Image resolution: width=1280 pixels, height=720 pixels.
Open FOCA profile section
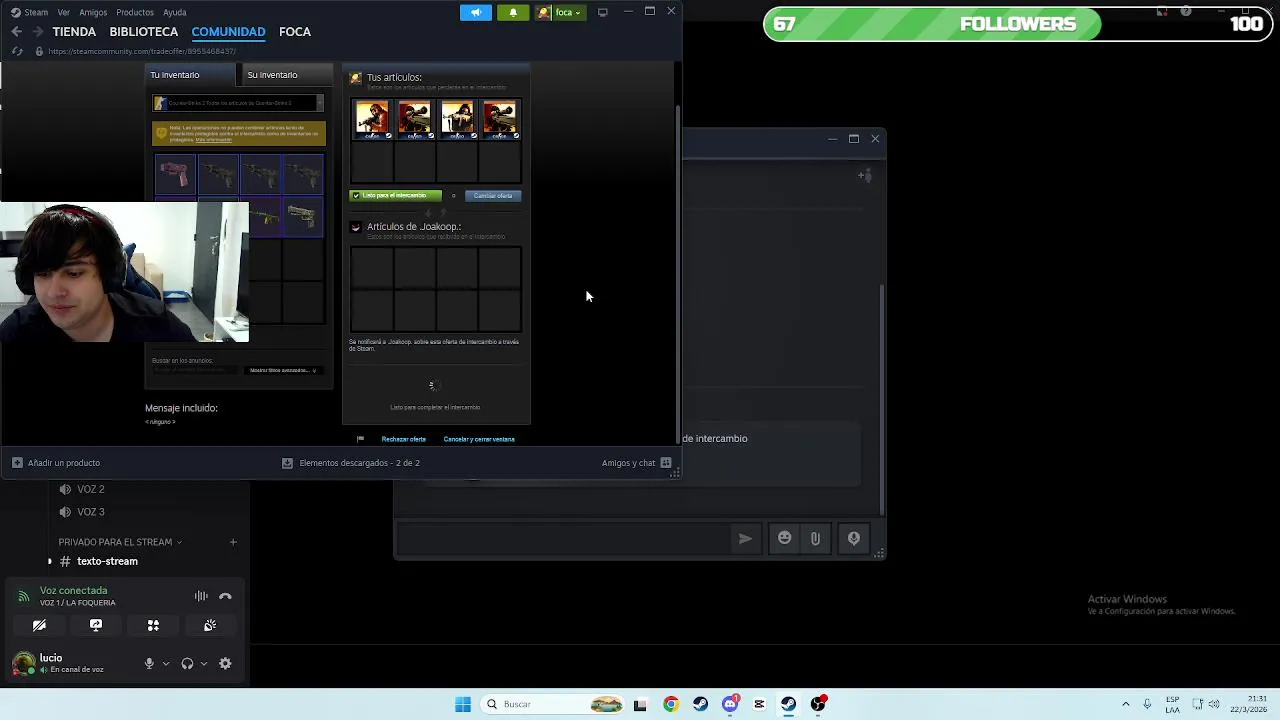295,32
